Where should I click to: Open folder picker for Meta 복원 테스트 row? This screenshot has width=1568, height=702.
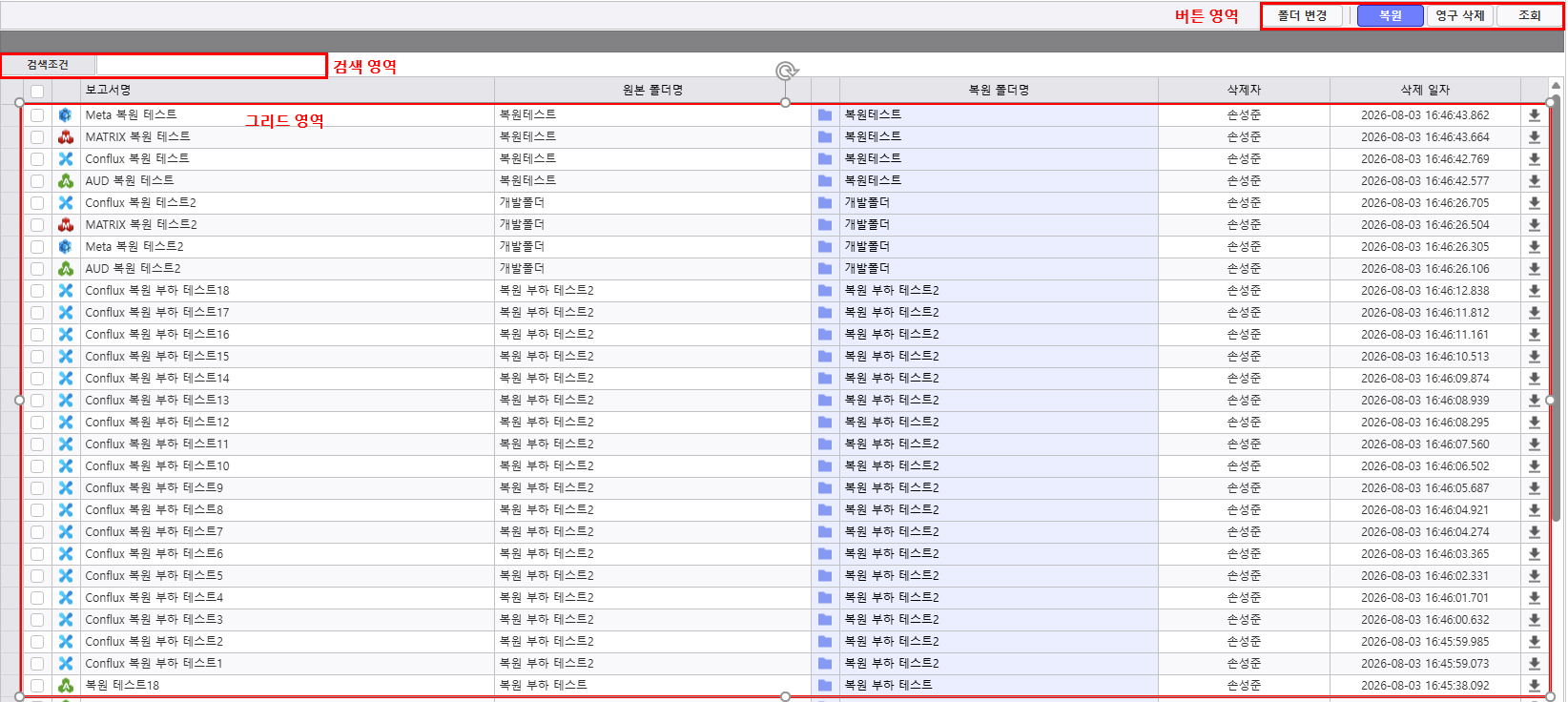tap(825, 114)
